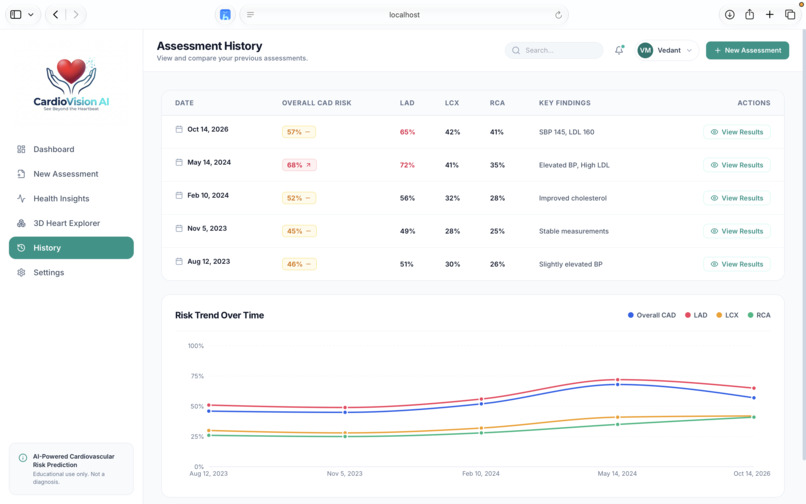View Results for Feb 10, 2024
Viewport: 806px width, 504px height.
pyautogui.click(x=737, y=198)
